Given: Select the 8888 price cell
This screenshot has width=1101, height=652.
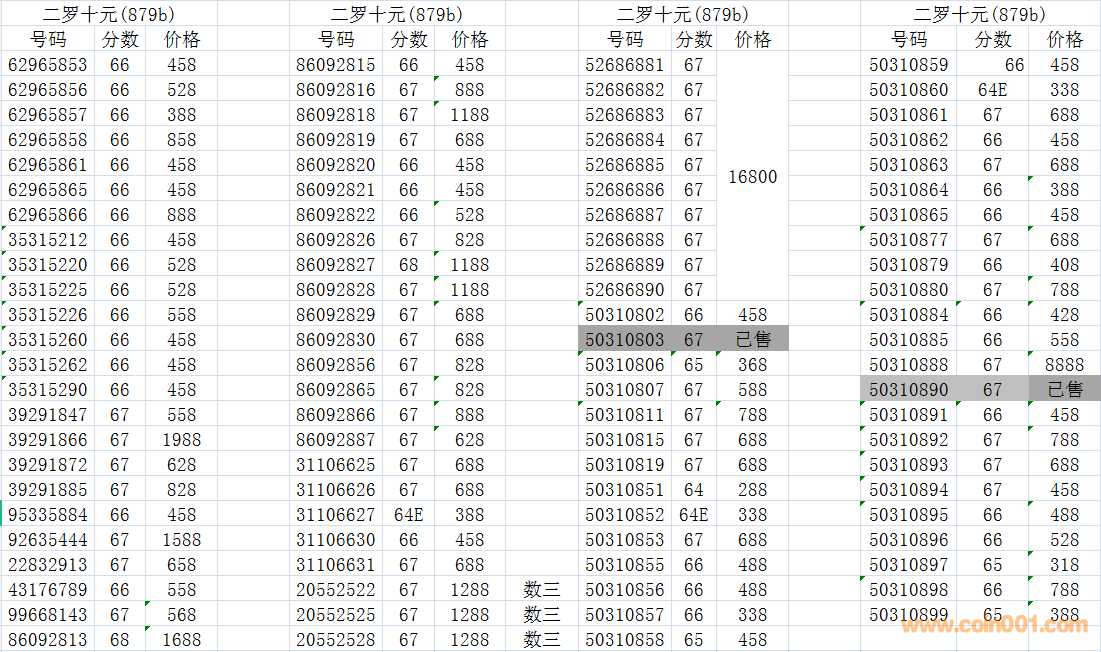Looking at the screenshot, I should tap(1064, 365).
